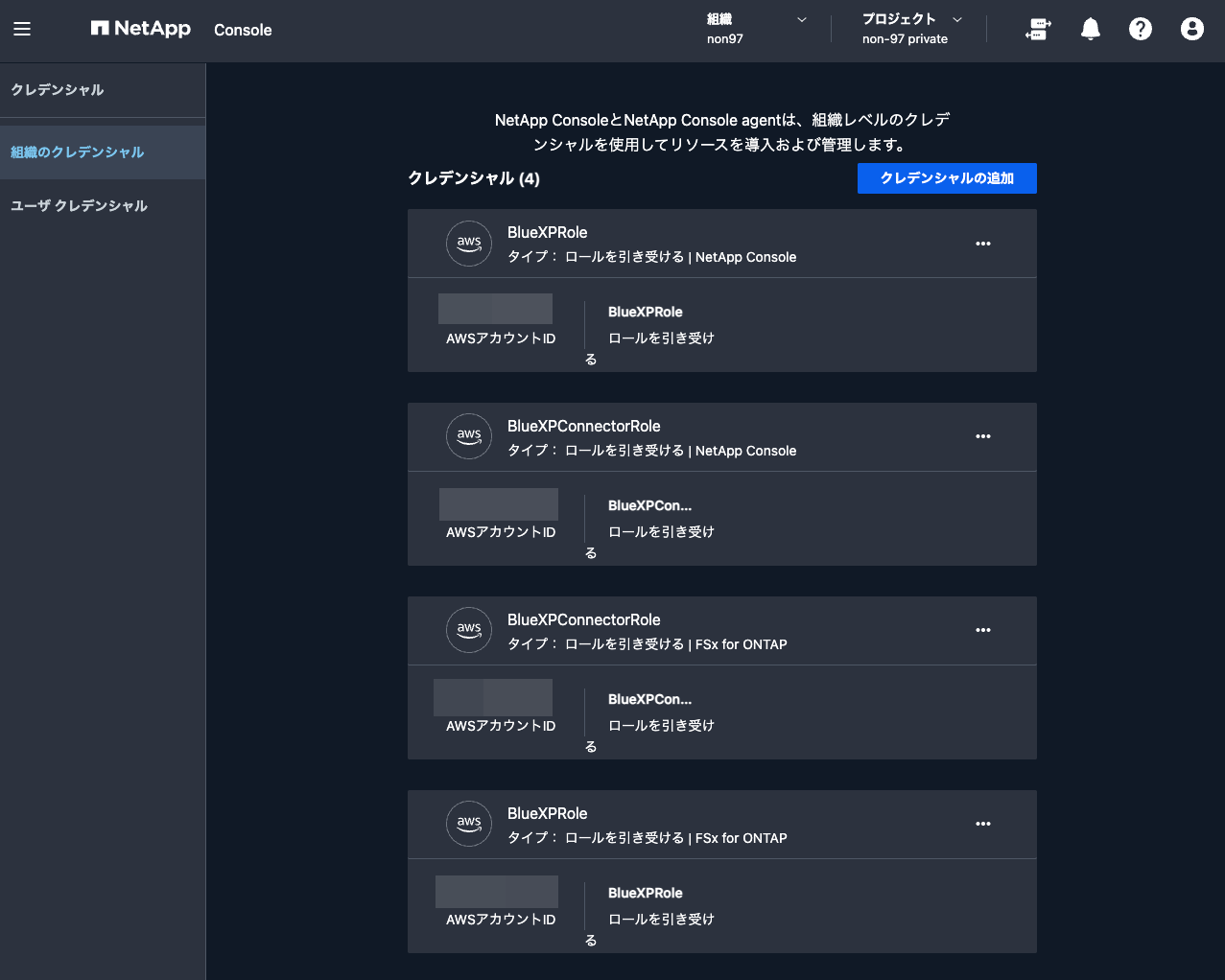Image resolution: width=1225 pixels, height=980 pixels.
Task: Click BlueXPConnectorRole title on the NetApp Console card
Action: (583, 426)
